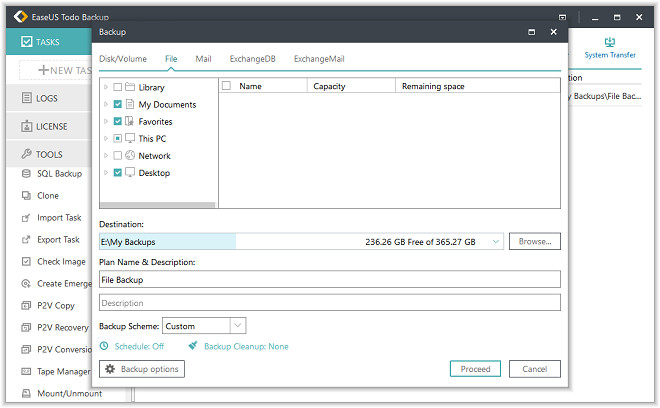
Task: Open the ExchangeMail tab
Action: click(319, 59)
